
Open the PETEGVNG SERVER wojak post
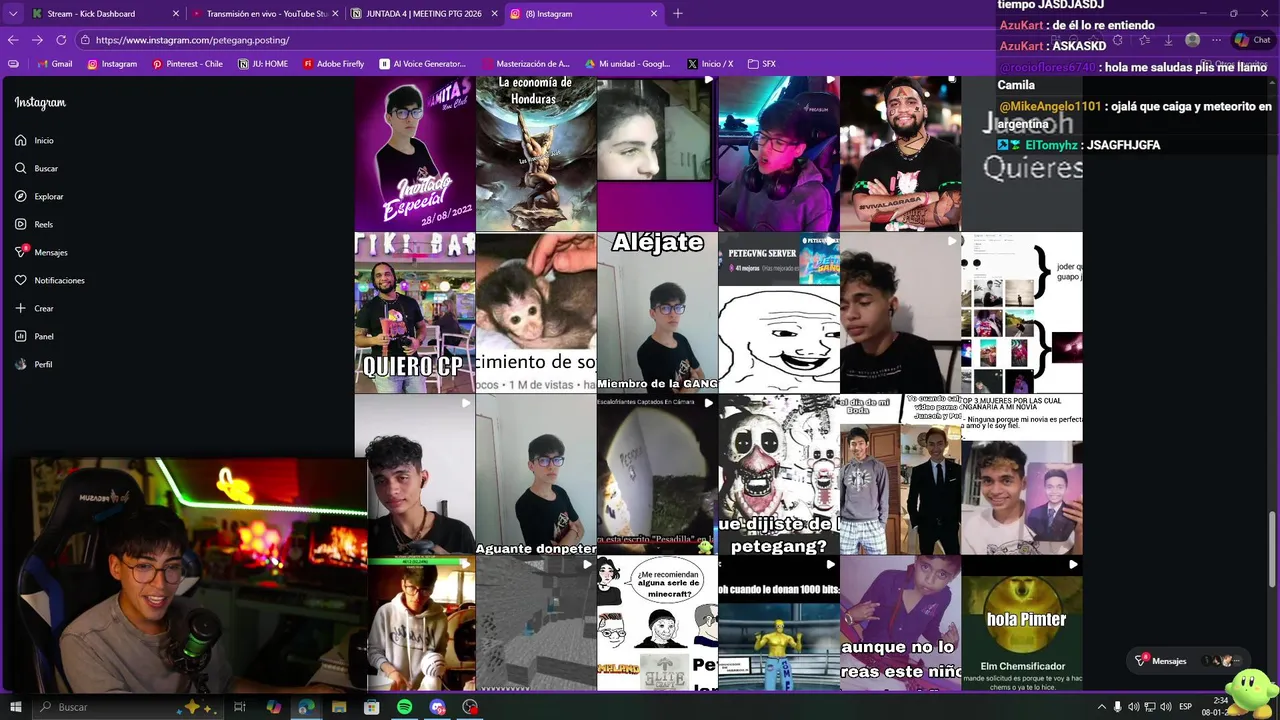point(779,313)
